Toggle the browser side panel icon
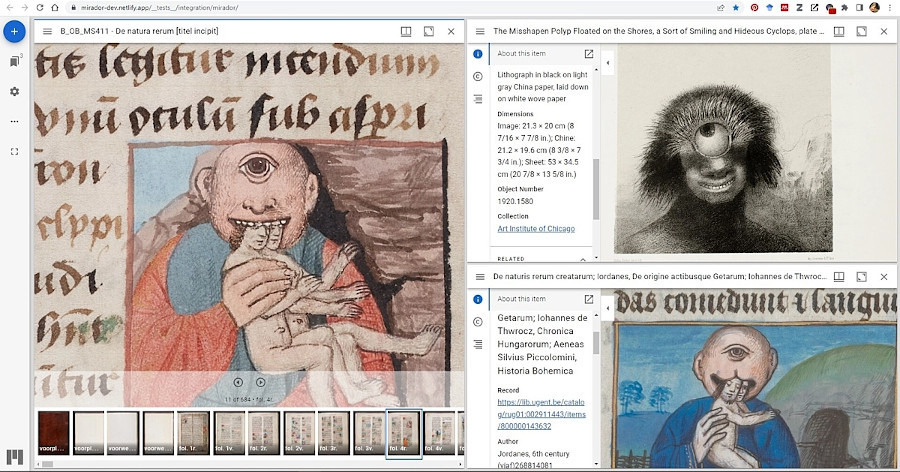900x472 pixels. point(859,7)
